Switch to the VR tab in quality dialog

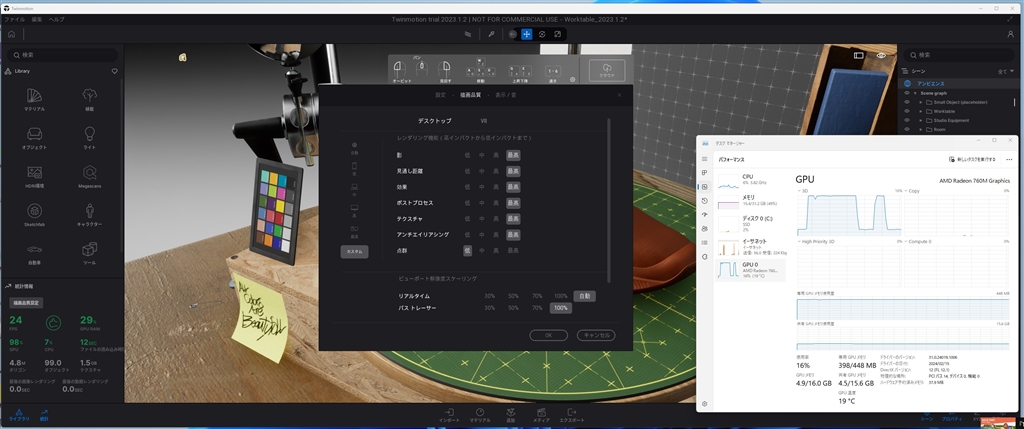coord(484,120)
